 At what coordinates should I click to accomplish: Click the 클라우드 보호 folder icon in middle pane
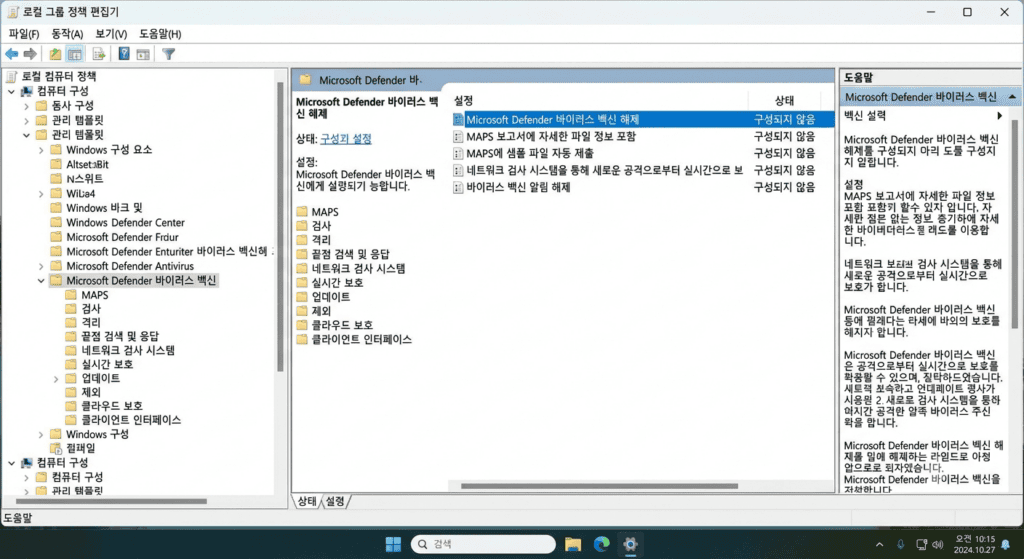302,325
